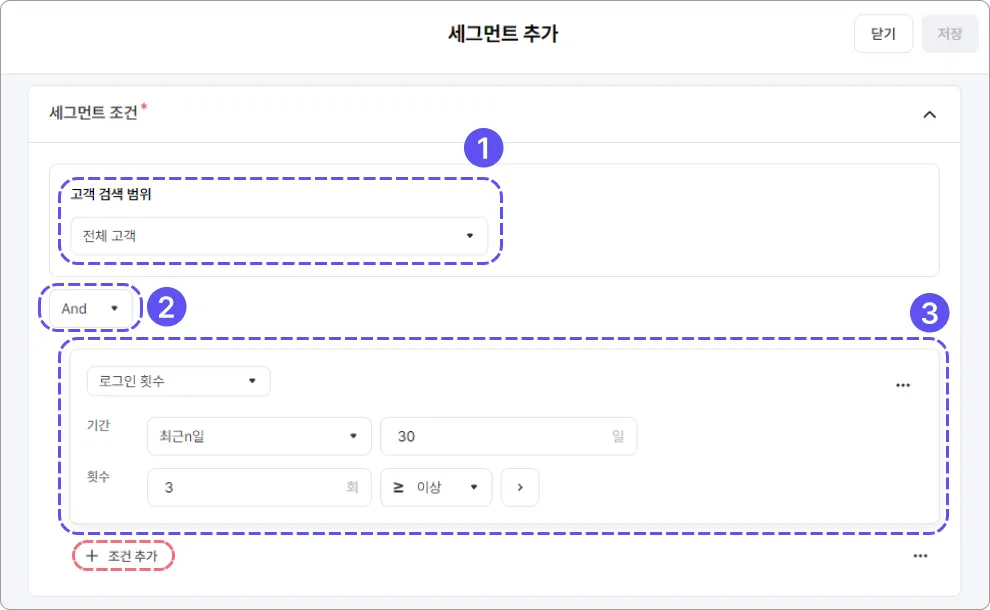Open the And operator dropdown

click(89, 309)
